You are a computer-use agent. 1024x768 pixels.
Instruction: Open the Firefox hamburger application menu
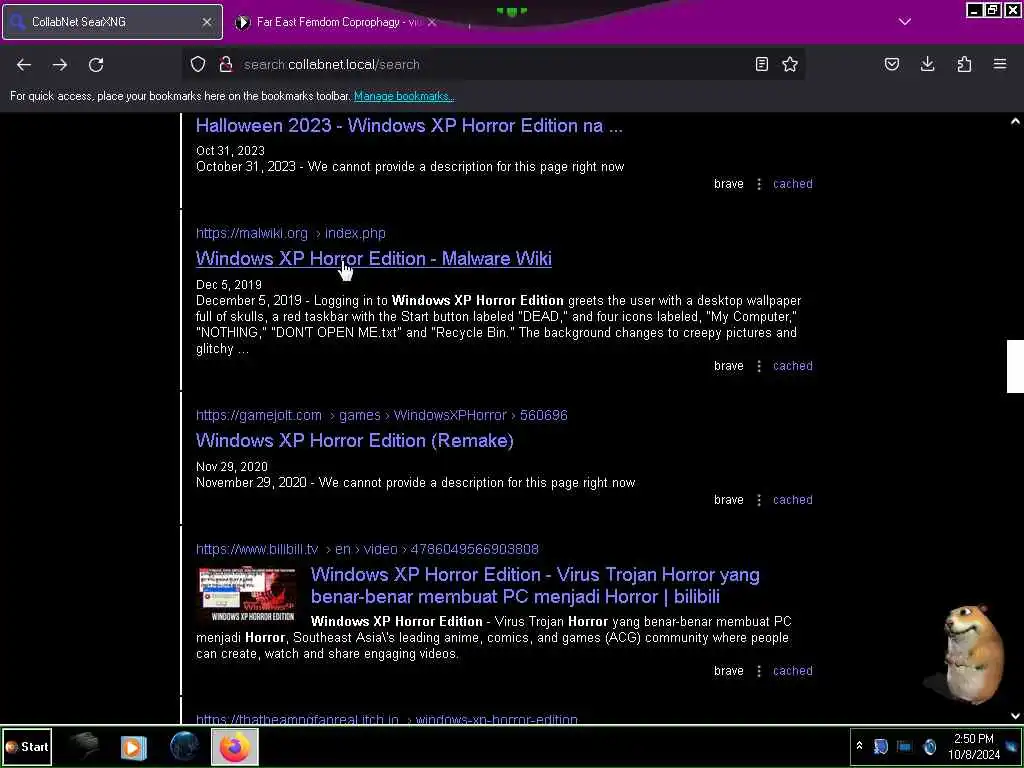(1000, 64)
